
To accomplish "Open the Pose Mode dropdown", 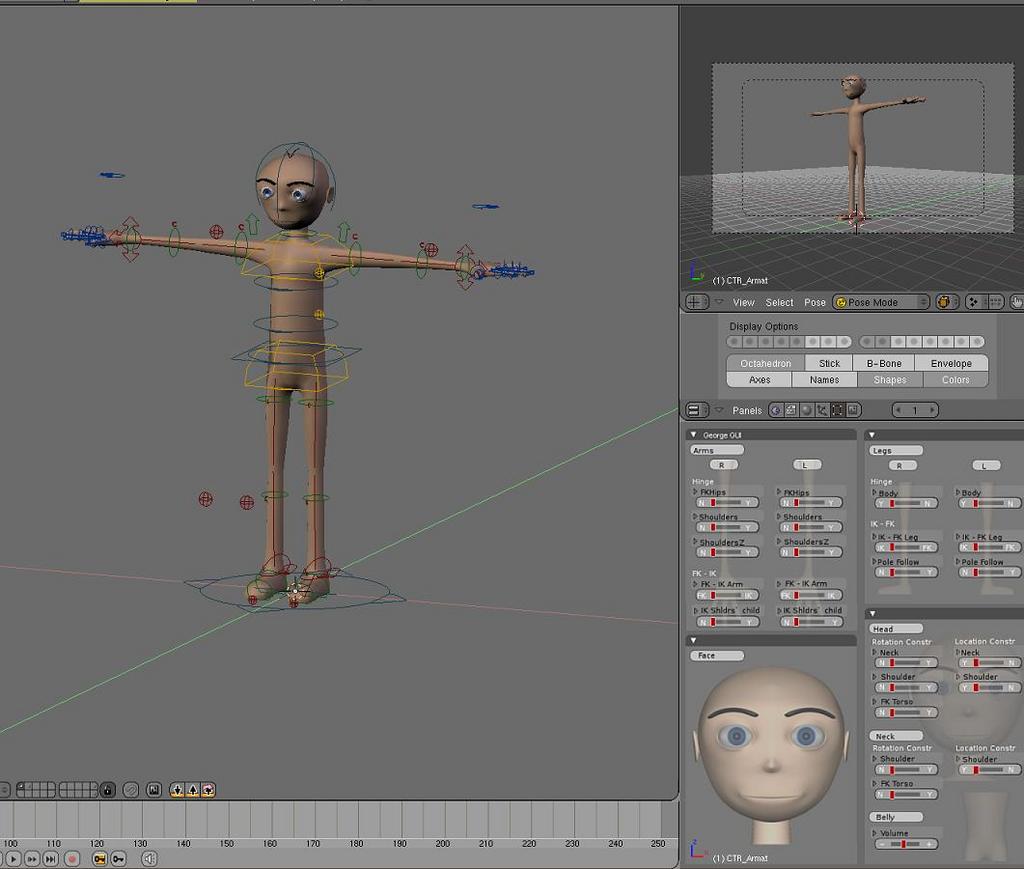I will (x=880, y=302).
